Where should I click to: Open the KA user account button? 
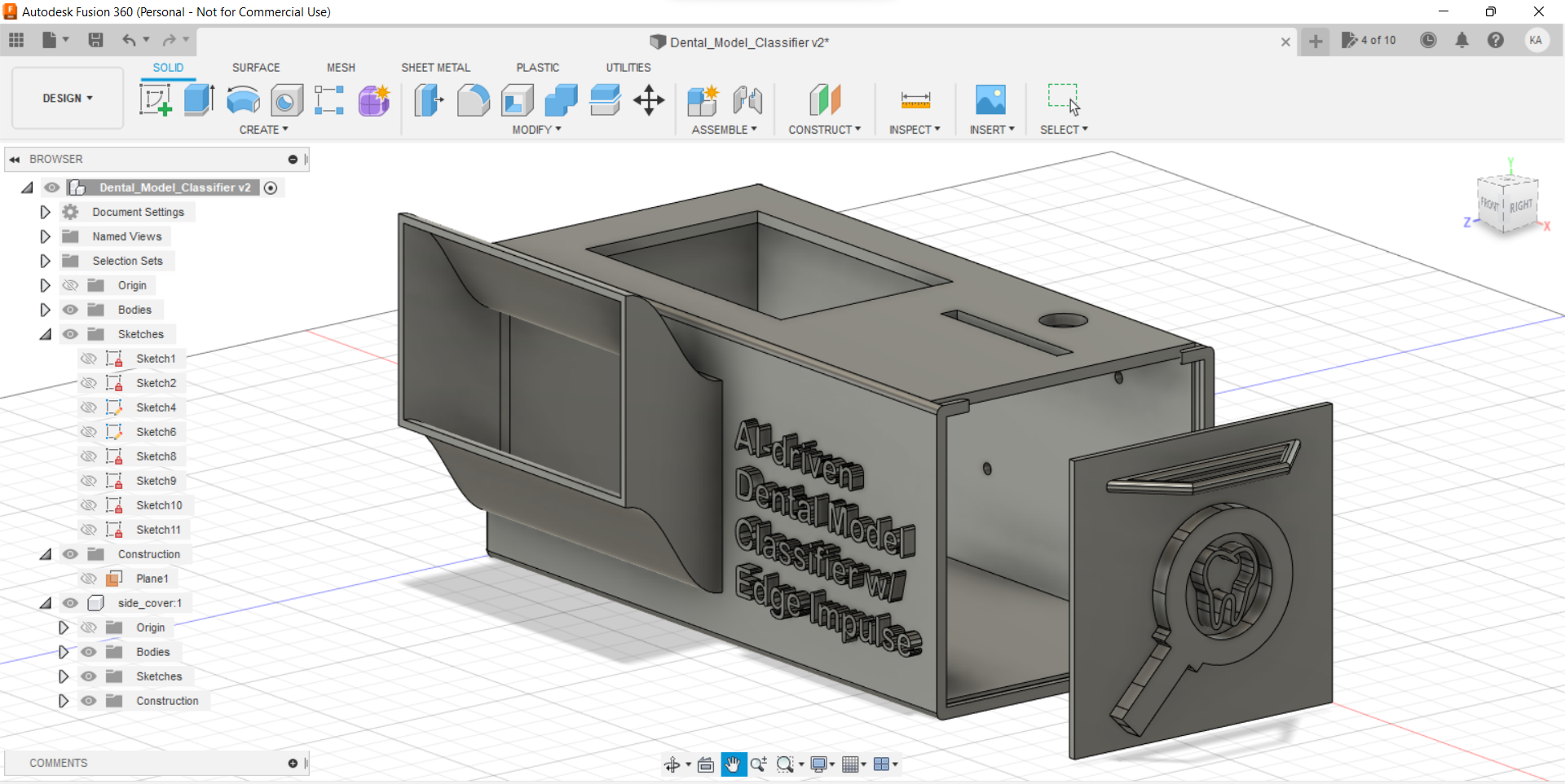(1536, 40)
